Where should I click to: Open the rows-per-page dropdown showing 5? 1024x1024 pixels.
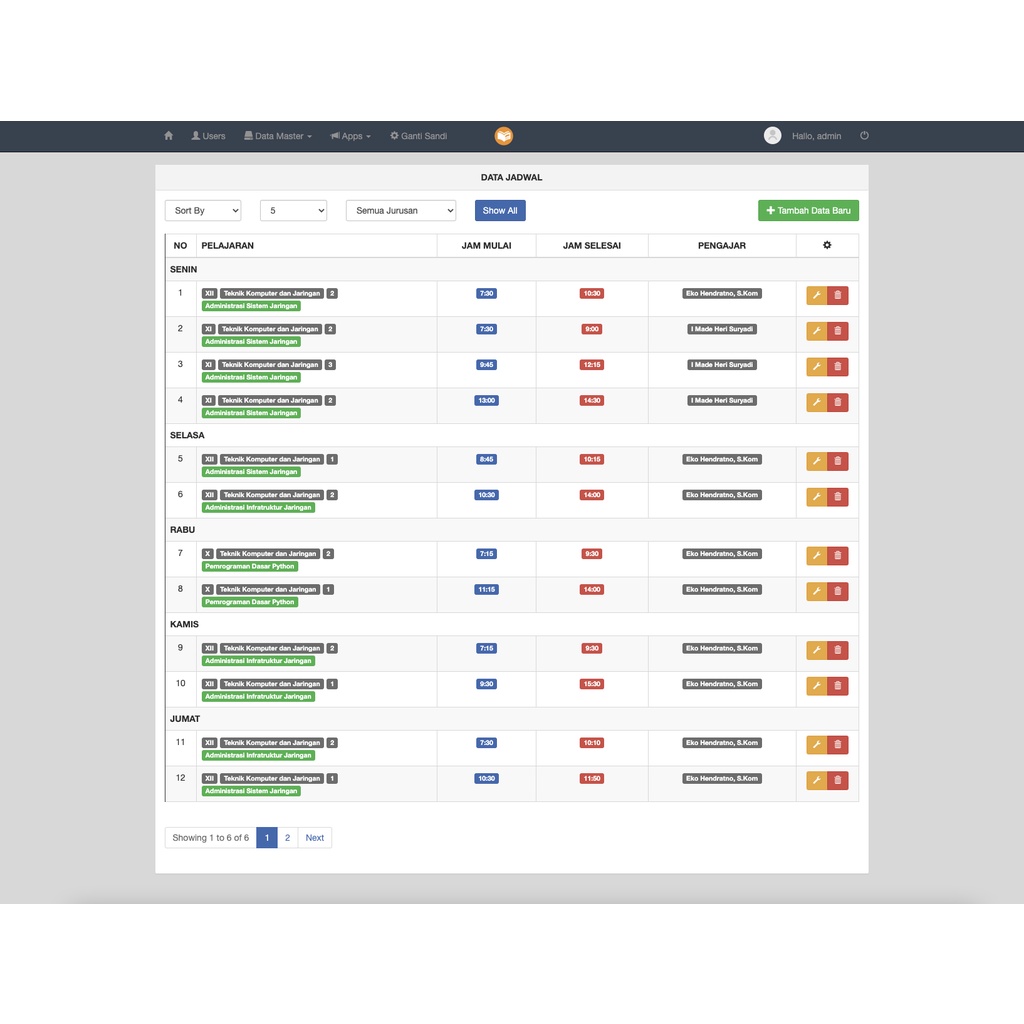click(293, 210)
